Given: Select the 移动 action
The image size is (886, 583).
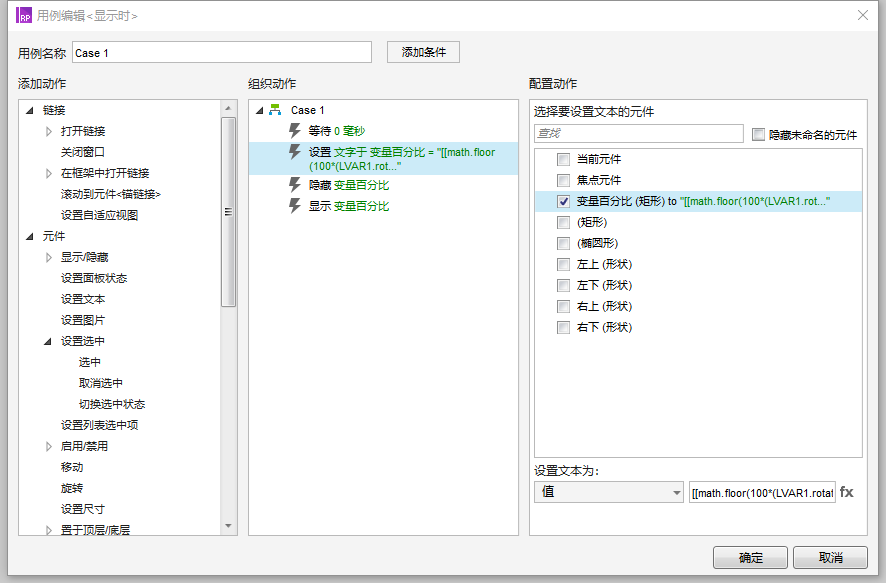Looking at the screenshot, I should (72, 467).
